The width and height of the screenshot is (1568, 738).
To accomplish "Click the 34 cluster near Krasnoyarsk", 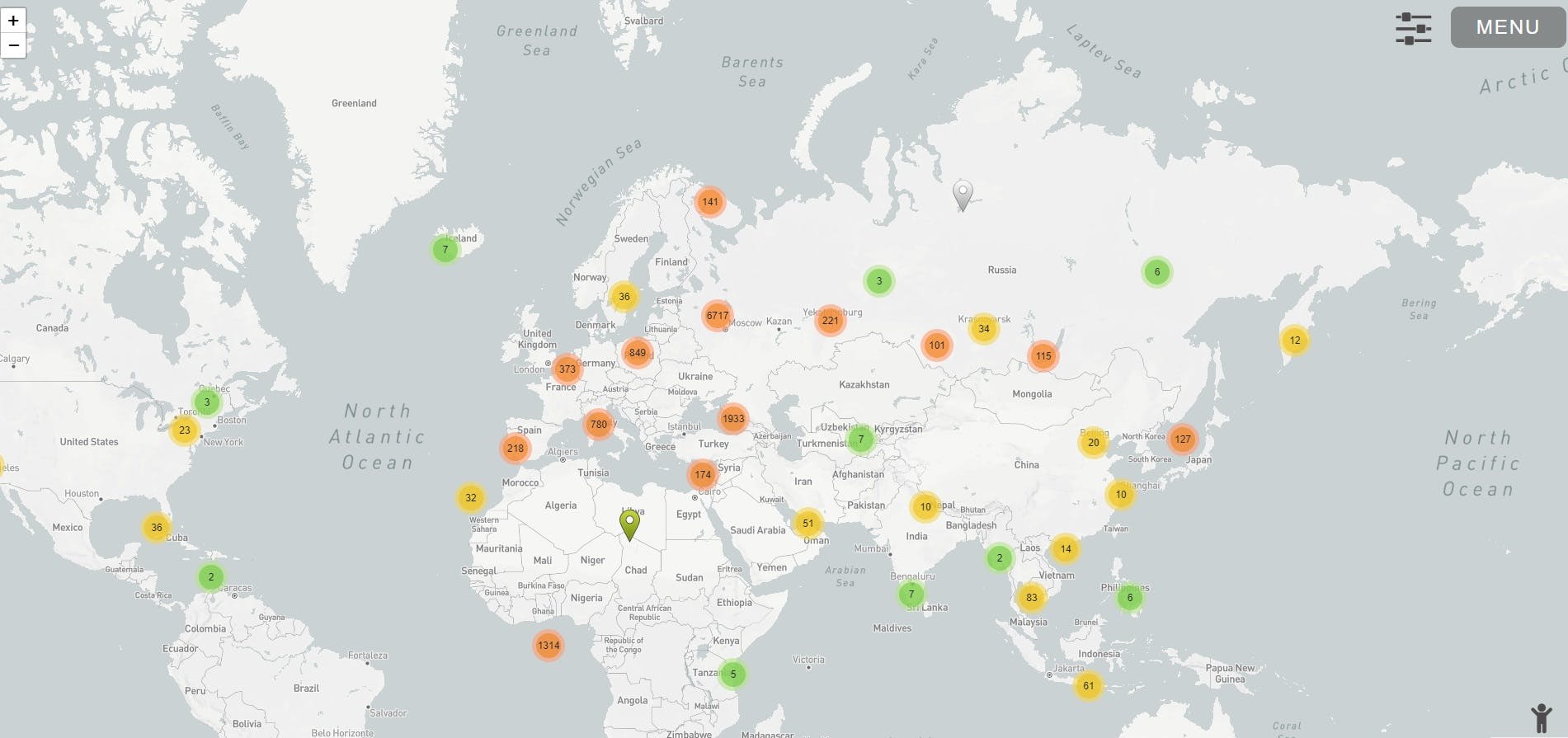I will point(984,329).
